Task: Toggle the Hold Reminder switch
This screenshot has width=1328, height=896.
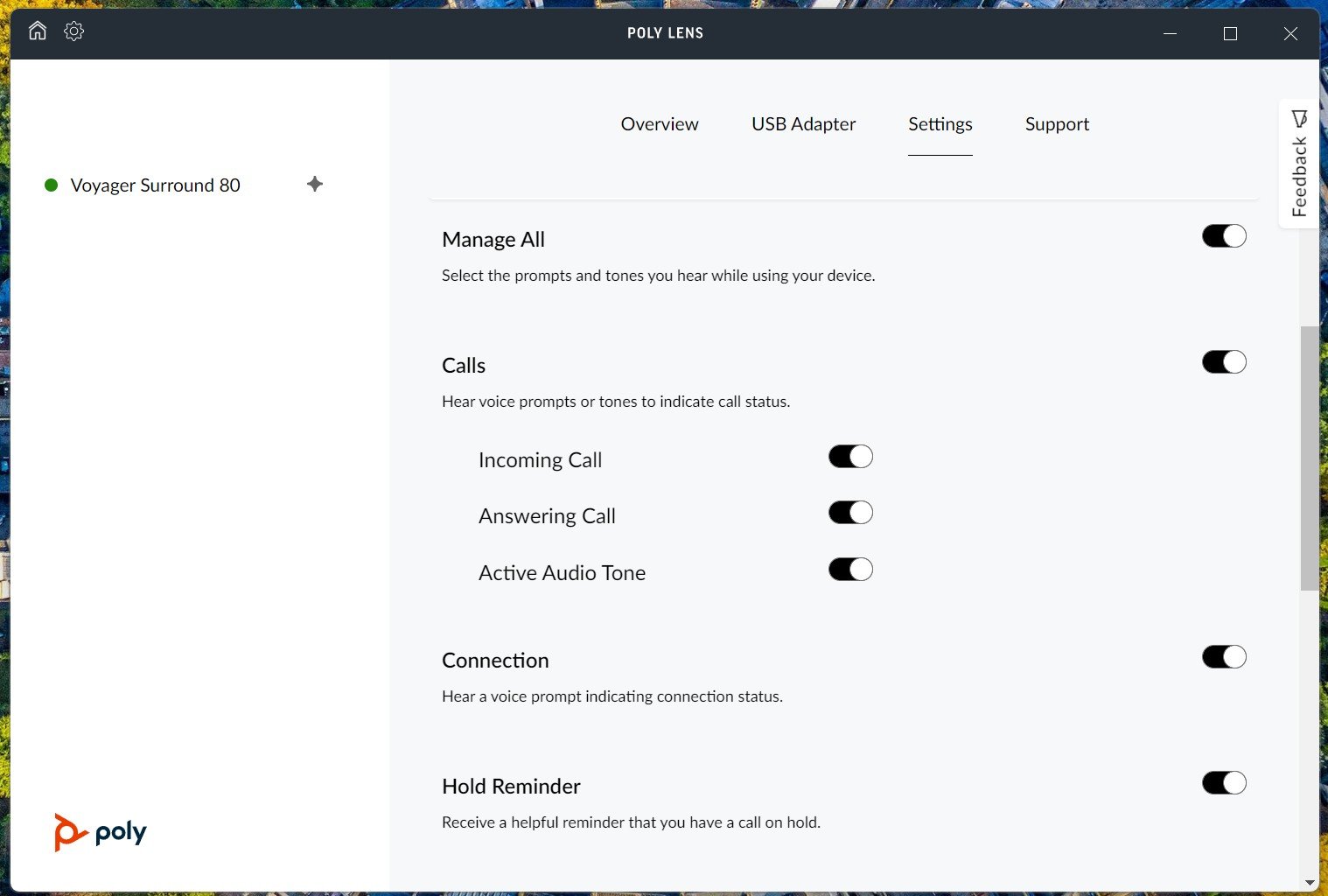Action: tap(1223, 783)
